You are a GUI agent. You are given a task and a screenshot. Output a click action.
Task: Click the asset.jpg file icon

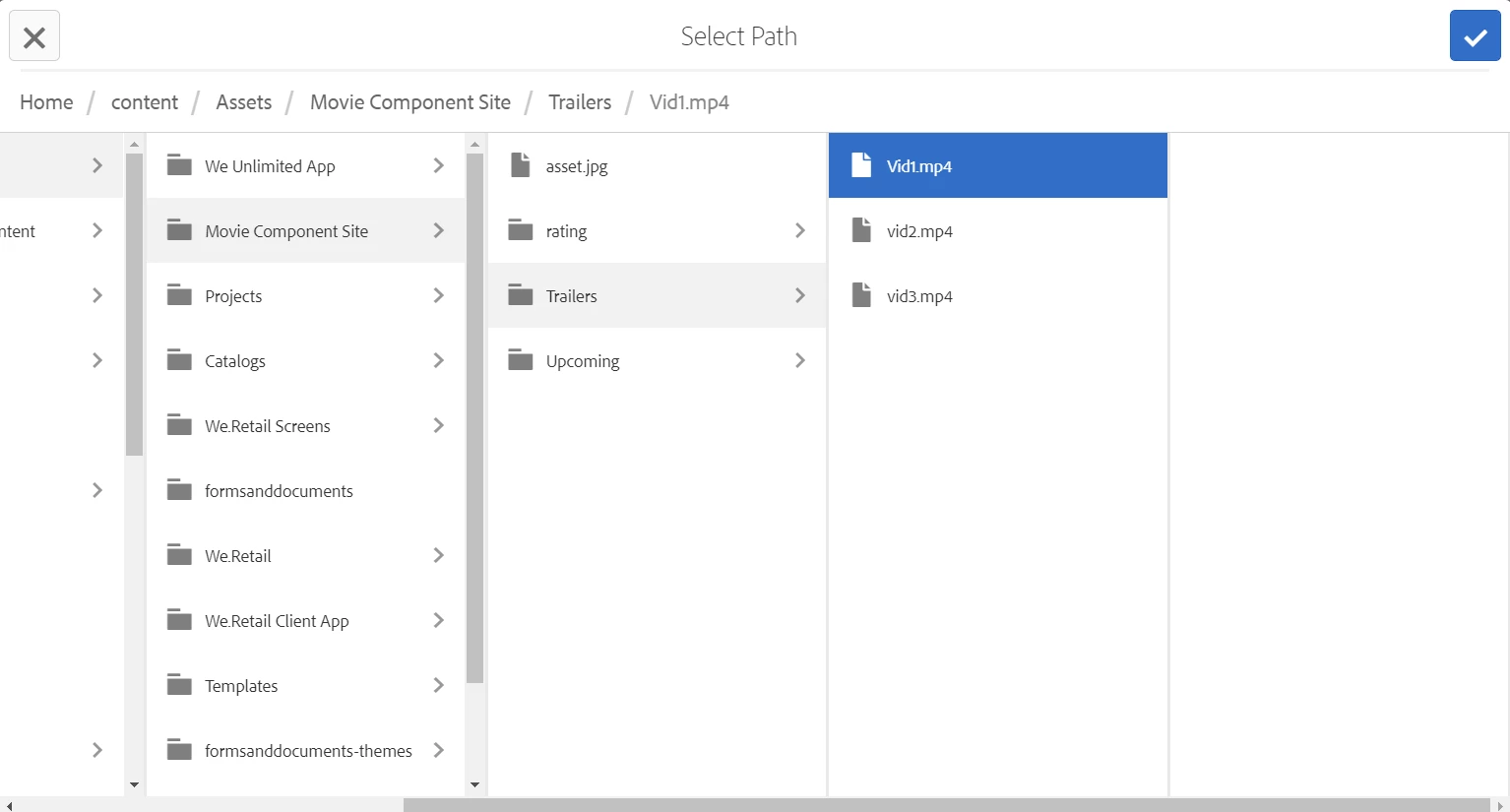click(x=521, y=165)
